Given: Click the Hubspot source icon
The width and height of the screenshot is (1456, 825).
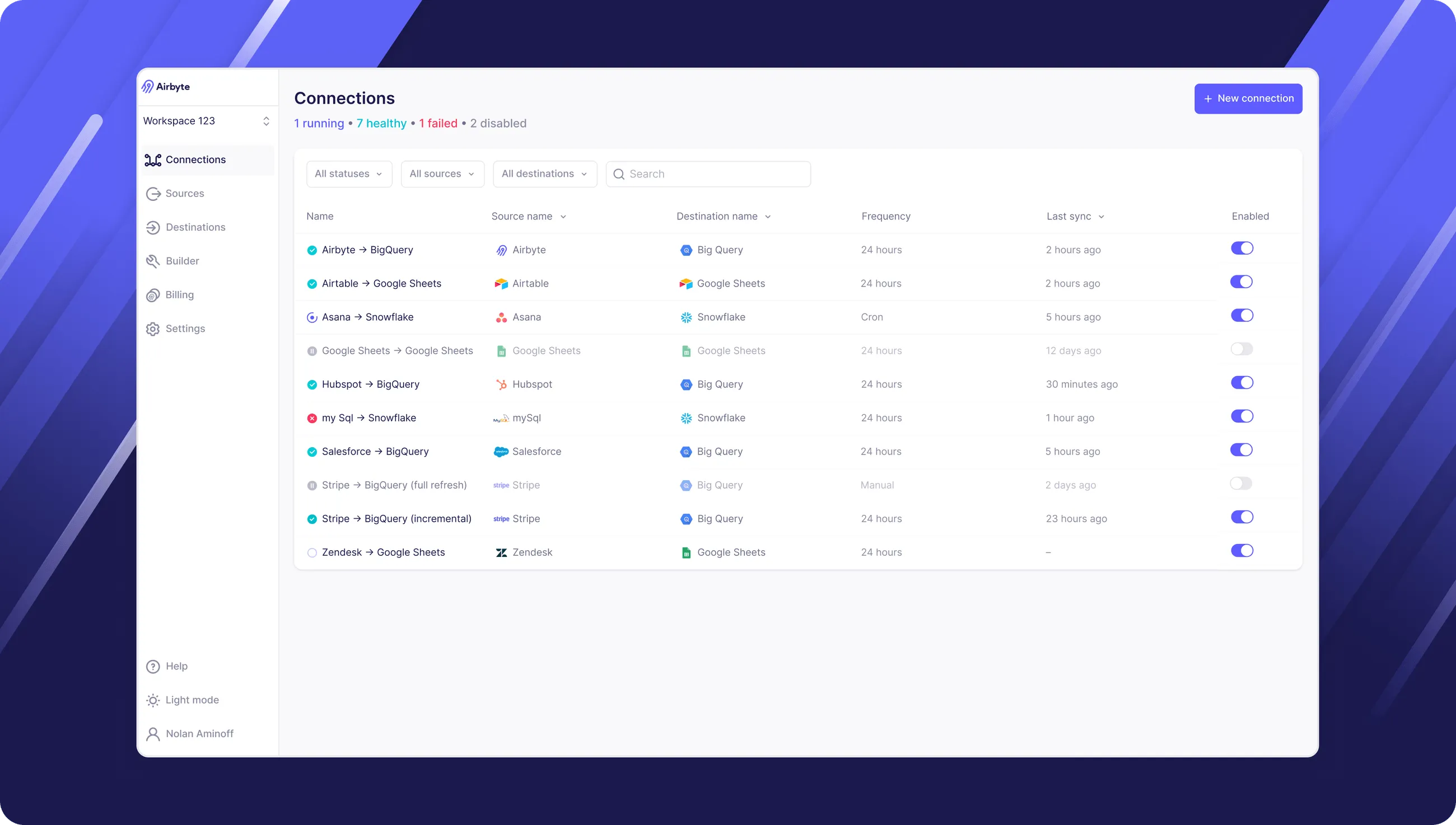Looking at the screenshot, I should tap(501, 385).
